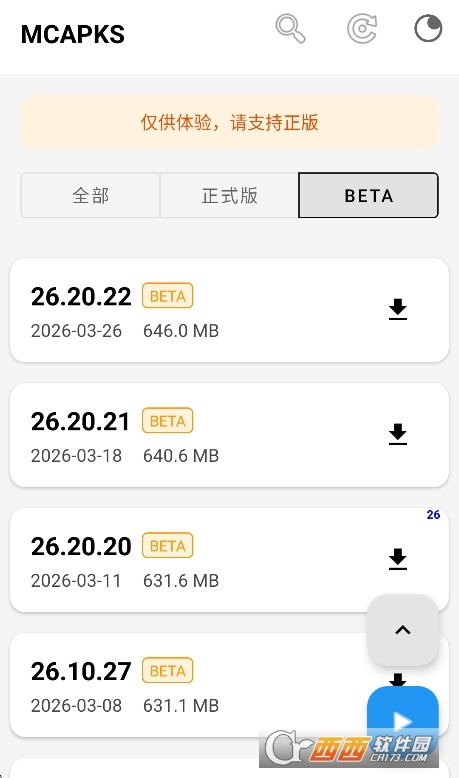
Task: Tap the BETA badge beside 26.20.21
Action: click(x=168, y=421)
